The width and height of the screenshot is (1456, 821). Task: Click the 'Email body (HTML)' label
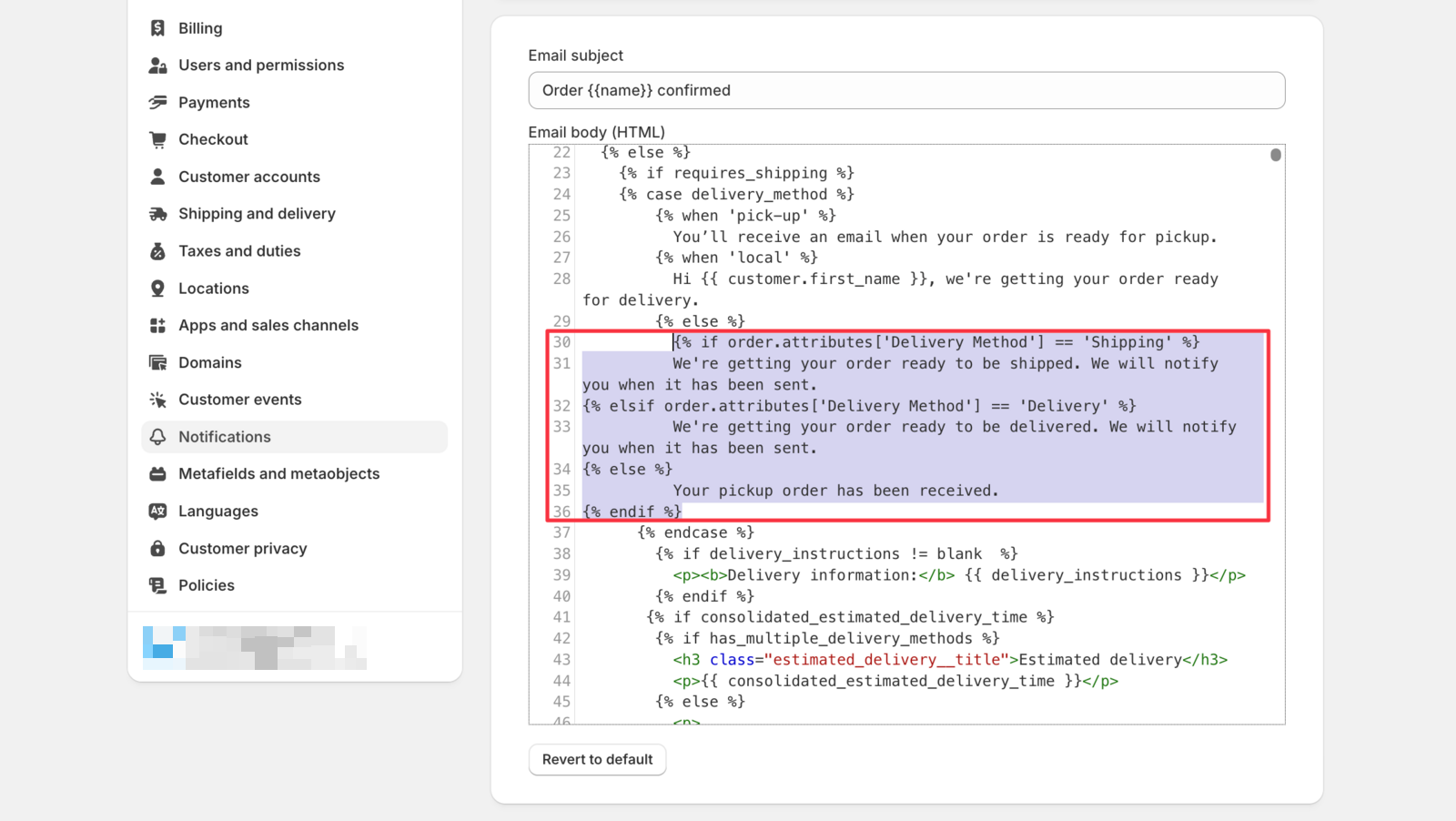[x=597, y=132]
